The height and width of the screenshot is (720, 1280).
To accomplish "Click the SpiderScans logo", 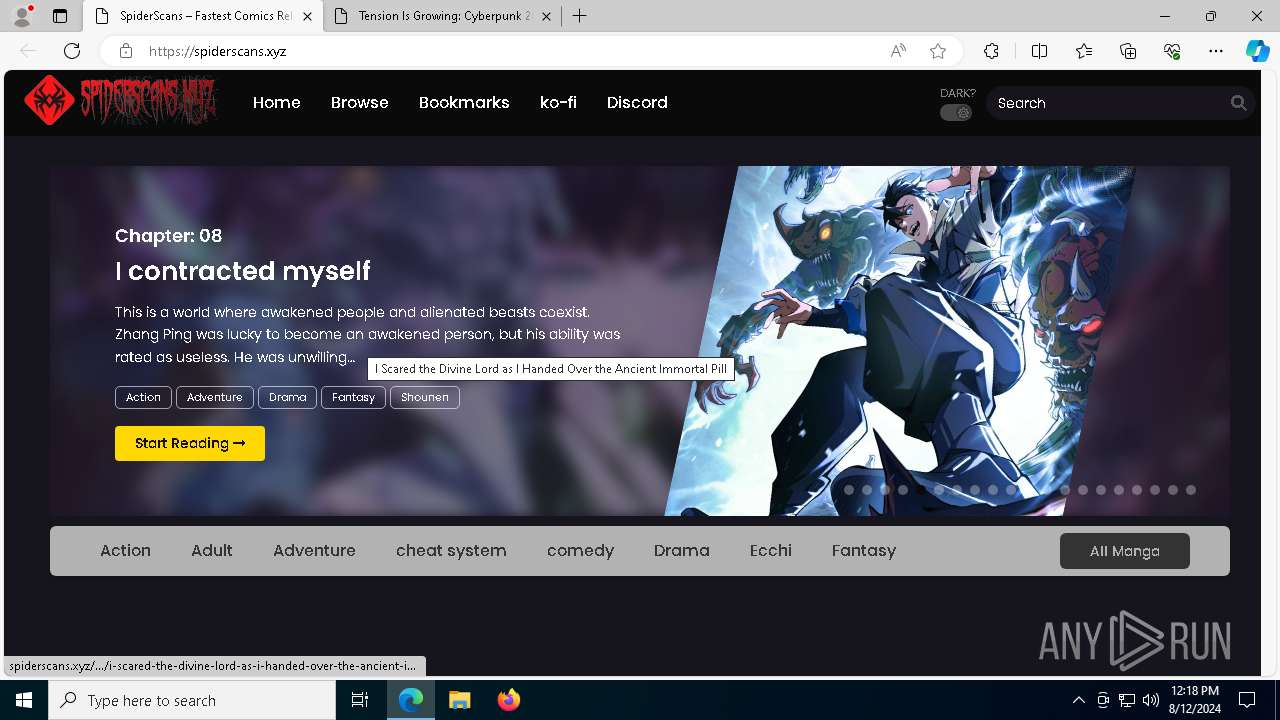I will pos(120,101).
